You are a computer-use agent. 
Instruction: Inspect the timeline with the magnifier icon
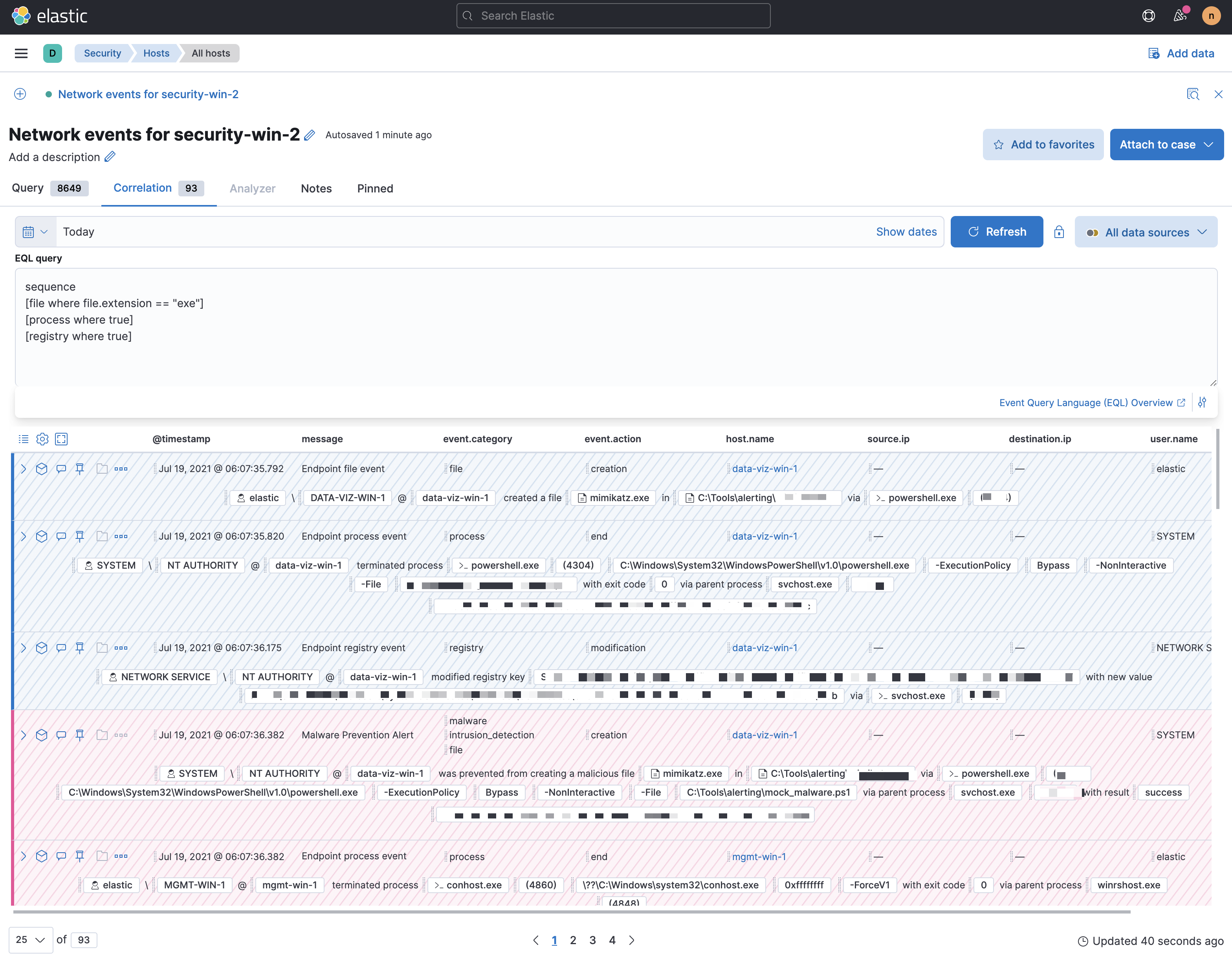[x=1193, y=94]
